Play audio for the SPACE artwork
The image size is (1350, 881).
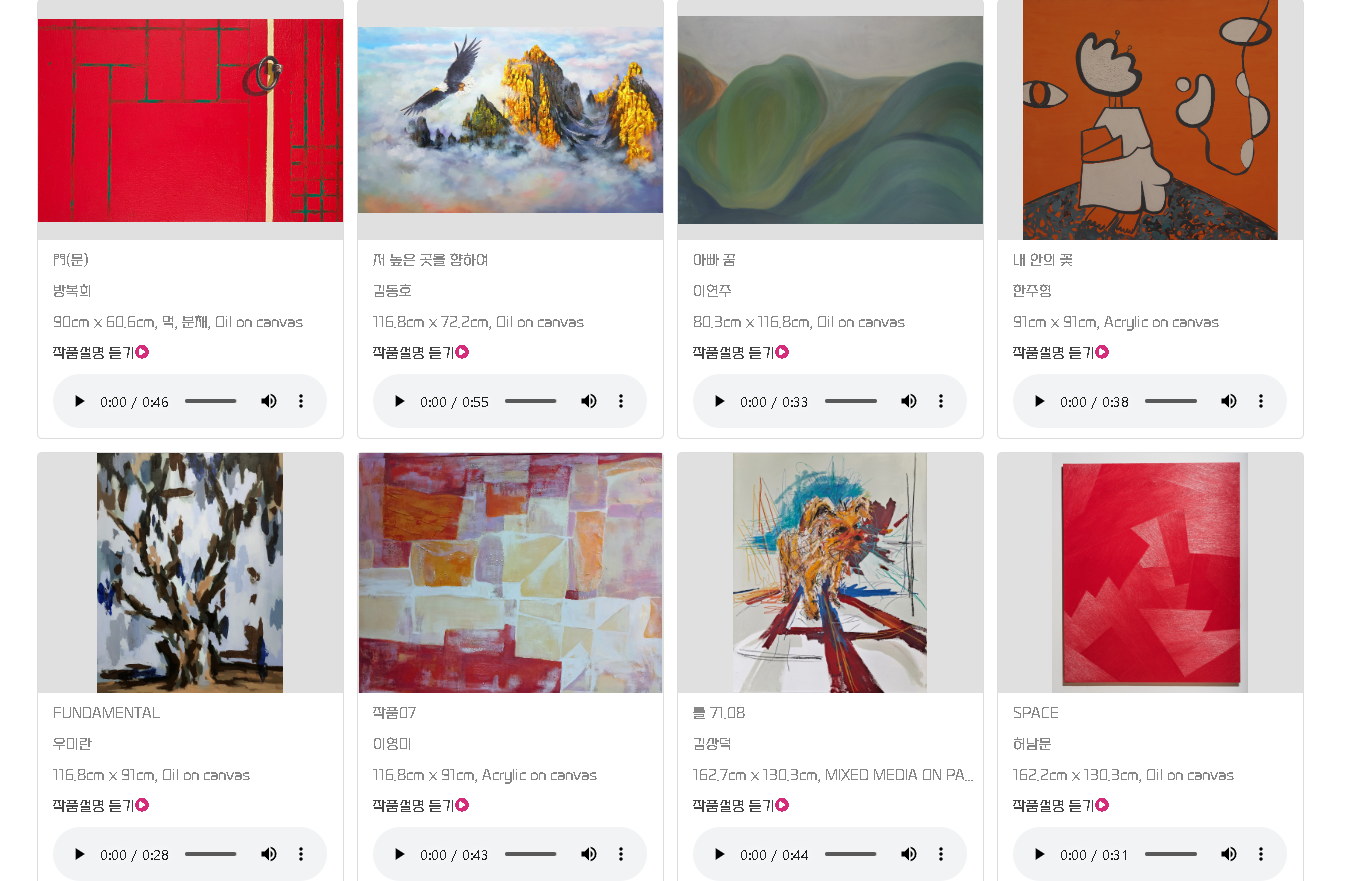pos(1039,854)
